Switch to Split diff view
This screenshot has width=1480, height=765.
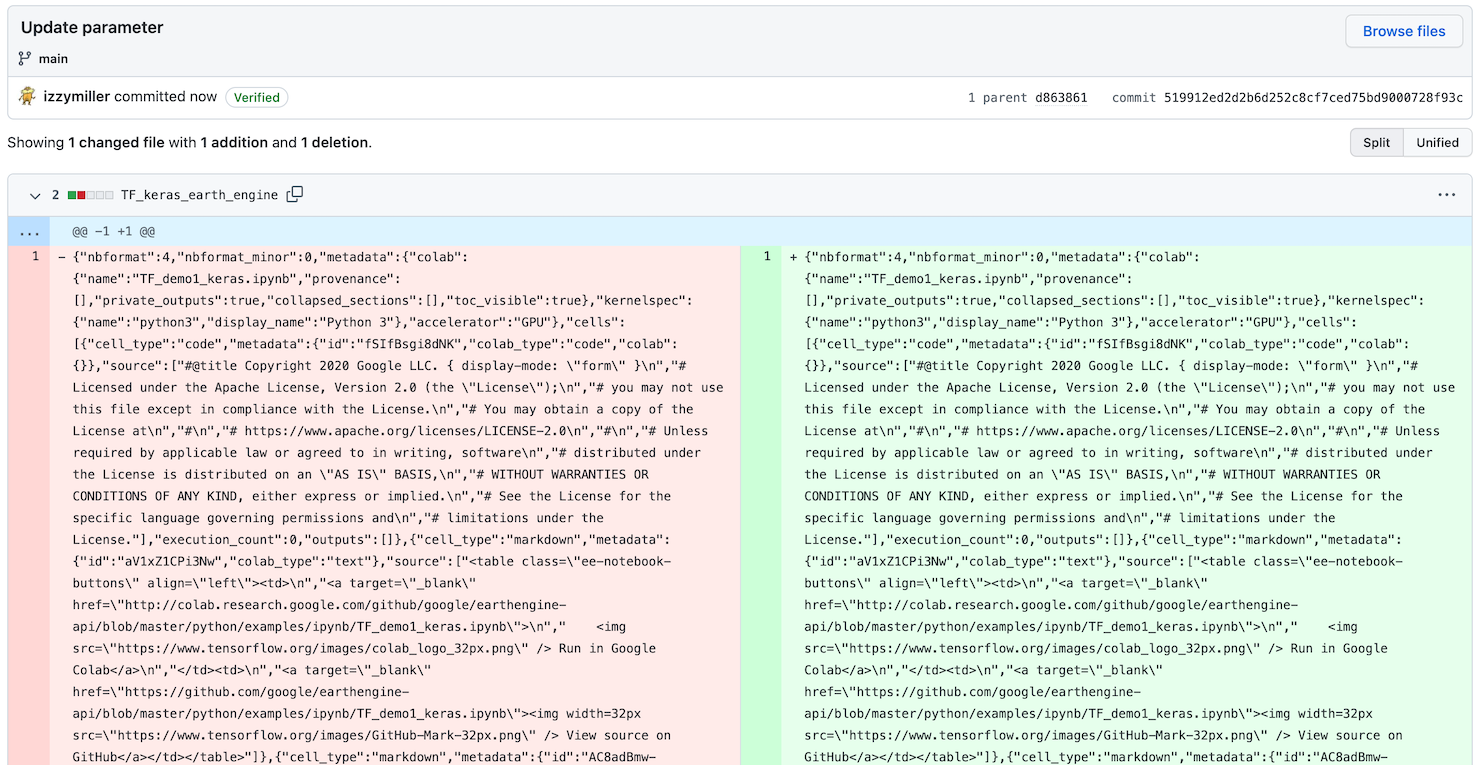[x=1376, y=142]
